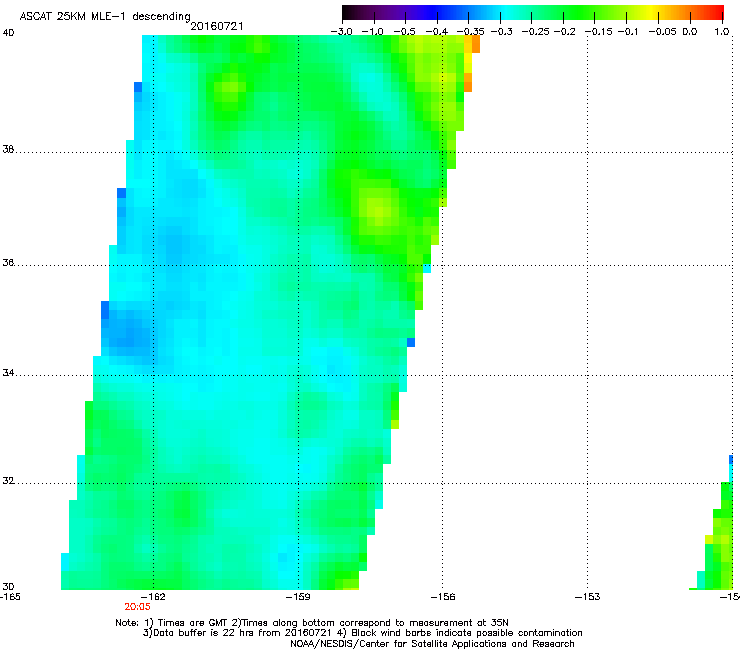This screenshot has height=650, width=740.
Task: Click the 'NOAA/NESDIS/Center for Satellite Applications' credit line
Action: (432, 644)
